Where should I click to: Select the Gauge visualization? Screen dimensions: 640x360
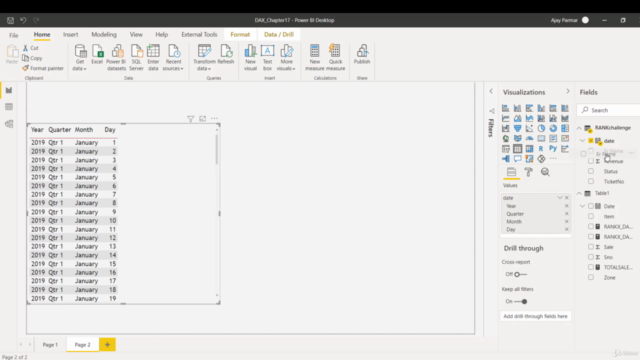tap(529, 139)
